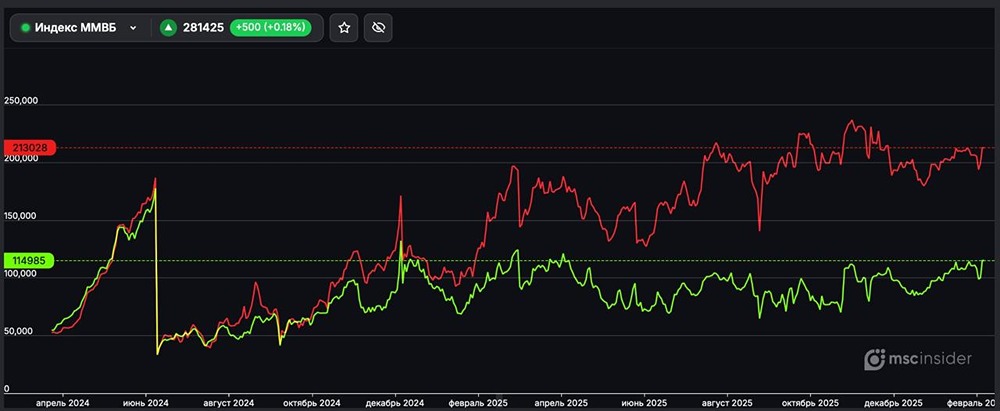Screen dimensions: 1000x411
Task: Pick the декабрь 2025 time axis label
Action: pos(893,402)
